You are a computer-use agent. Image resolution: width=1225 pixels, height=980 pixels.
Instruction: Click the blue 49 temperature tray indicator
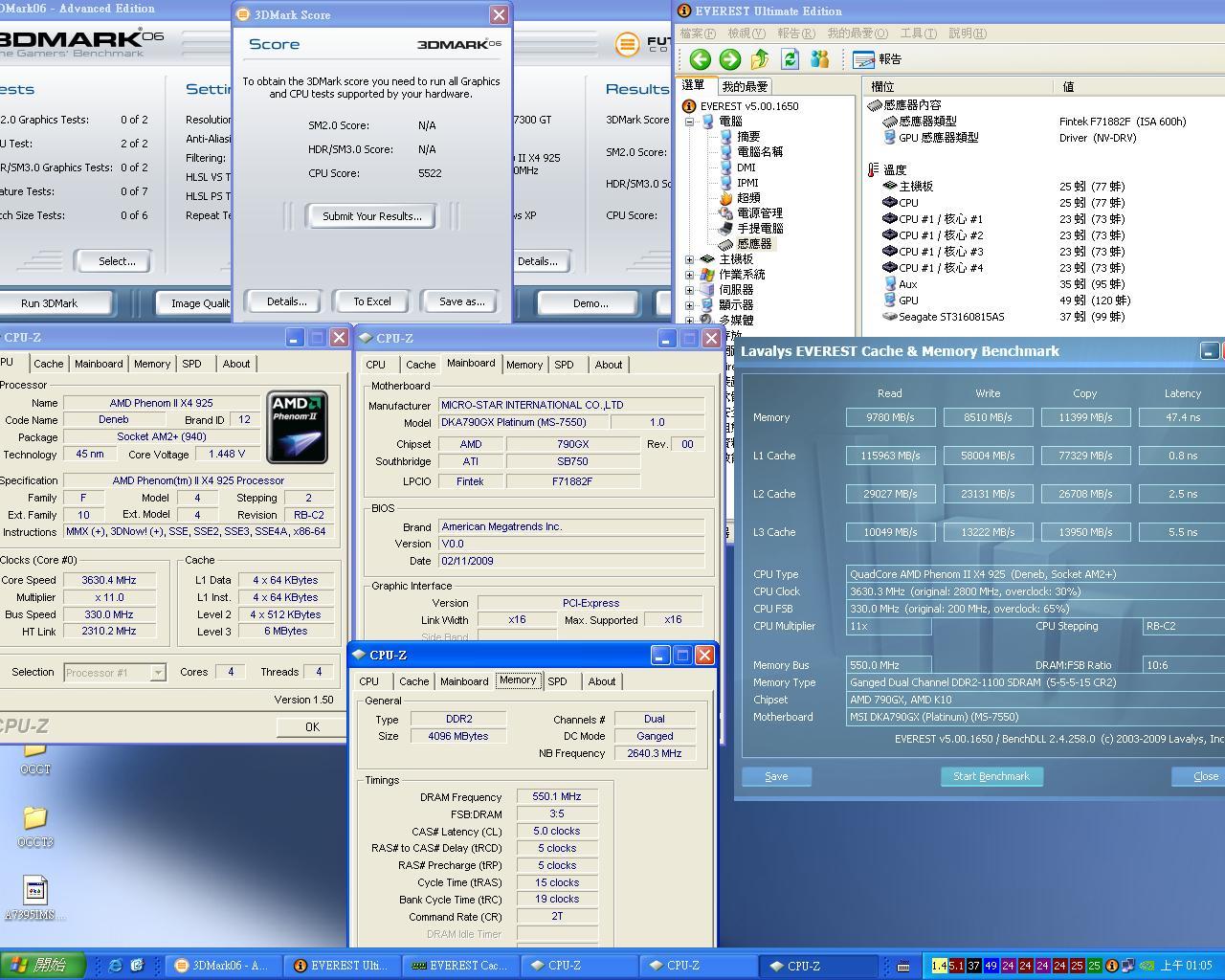pyautogui.click(x=991, y=966)
